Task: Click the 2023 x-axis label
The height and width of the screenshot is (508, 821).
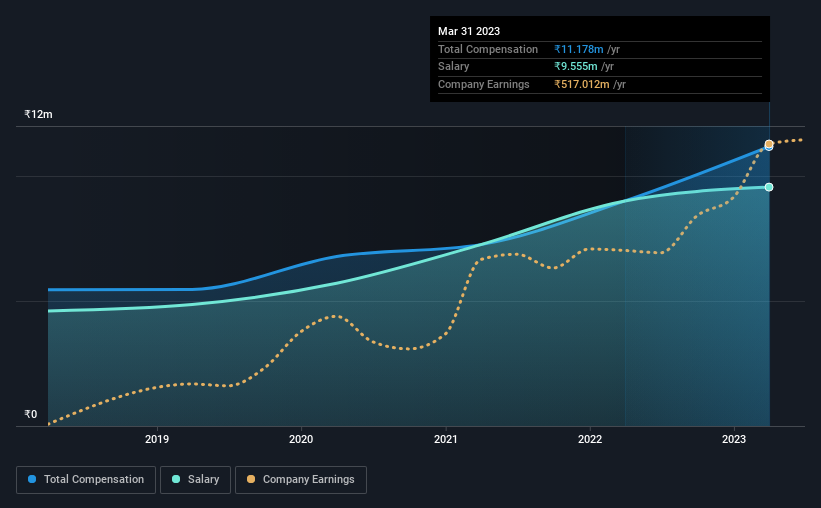Action: [734, 439]
